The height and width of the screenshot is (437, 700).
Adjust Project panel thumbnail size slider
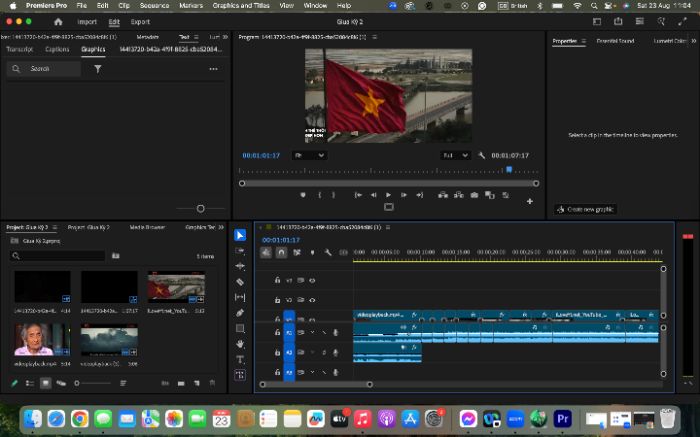click(77, 383)
